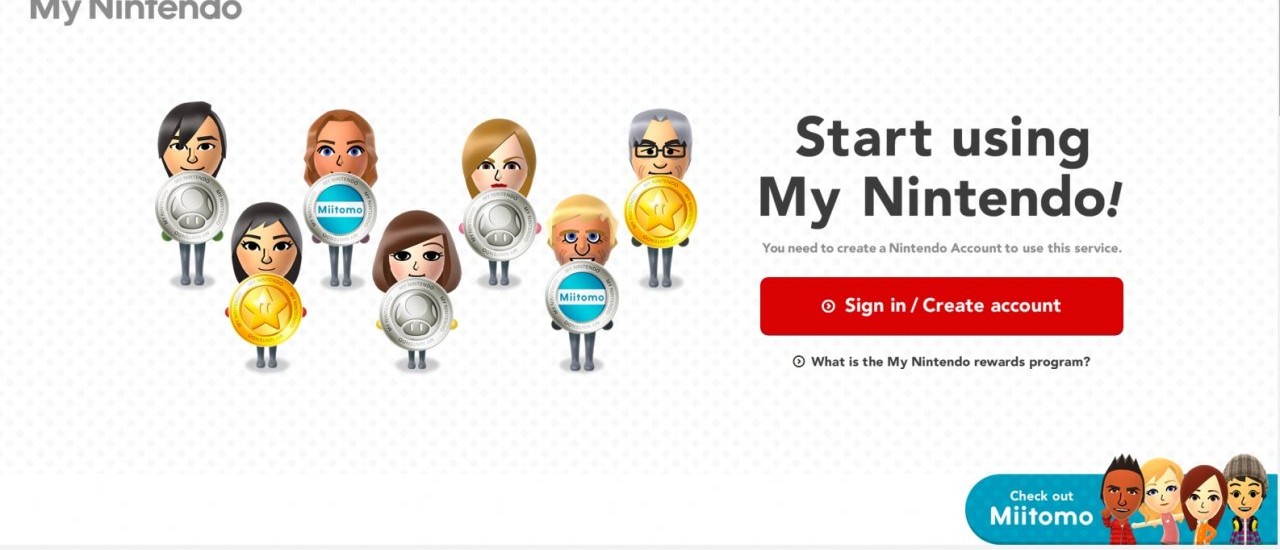The height and width of the screenshot is (550, 1280).
Task: Click the Start using My Nintendo! heading
Action: pos(941,167)
